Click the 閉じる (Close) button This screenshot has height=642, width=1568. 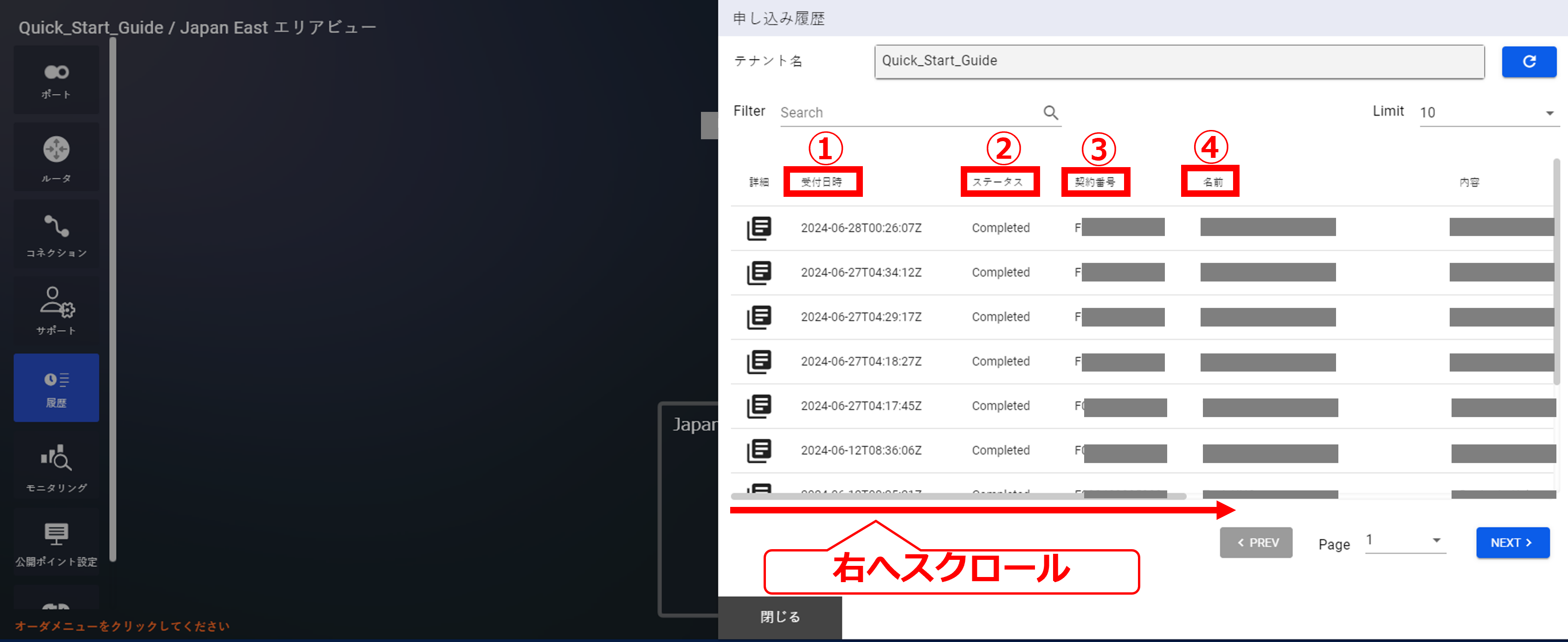point(780,616)
